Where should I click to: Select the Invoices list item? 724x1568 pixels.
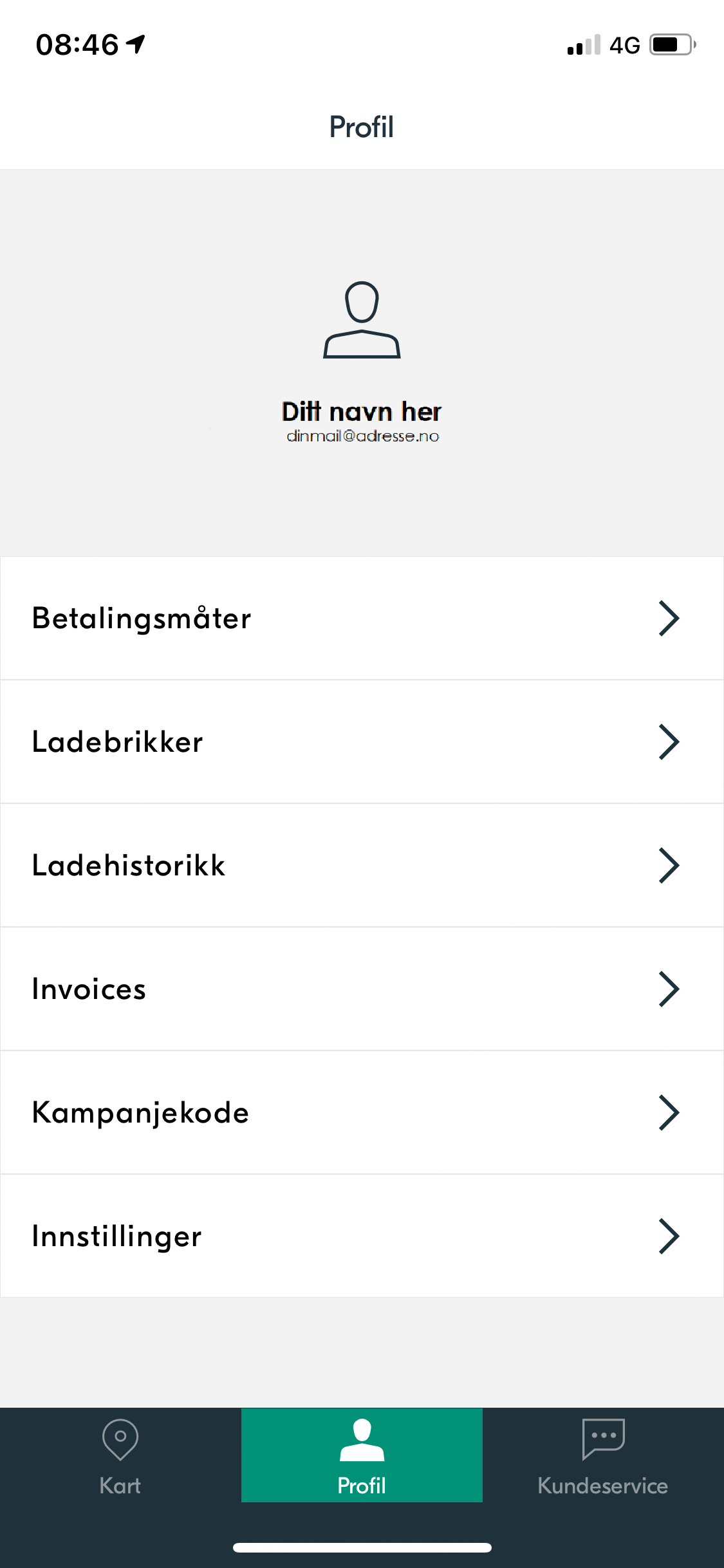(x=89, y=989)
